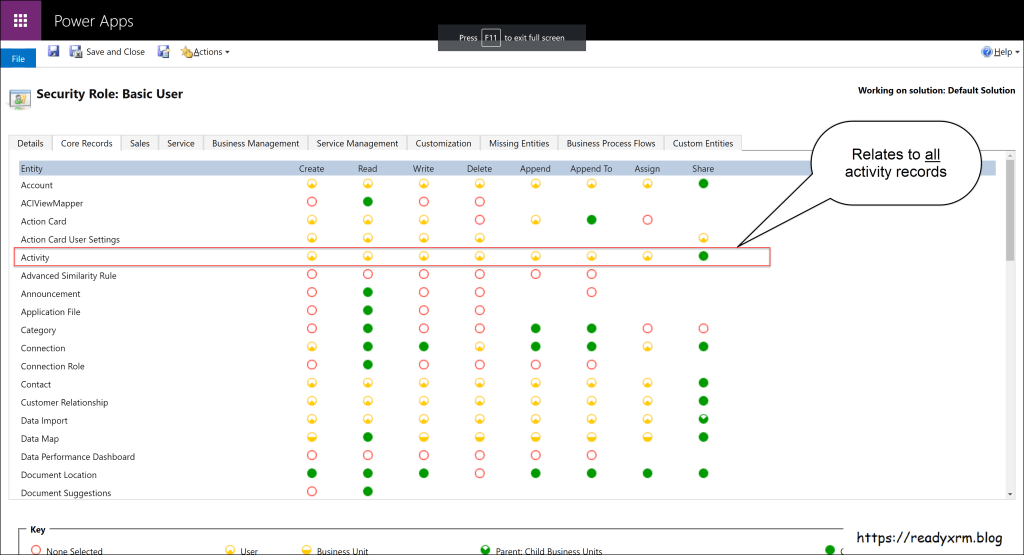Switch to the Business Management tab
This screenshot has width=1024, height=555.
[255, 143]
